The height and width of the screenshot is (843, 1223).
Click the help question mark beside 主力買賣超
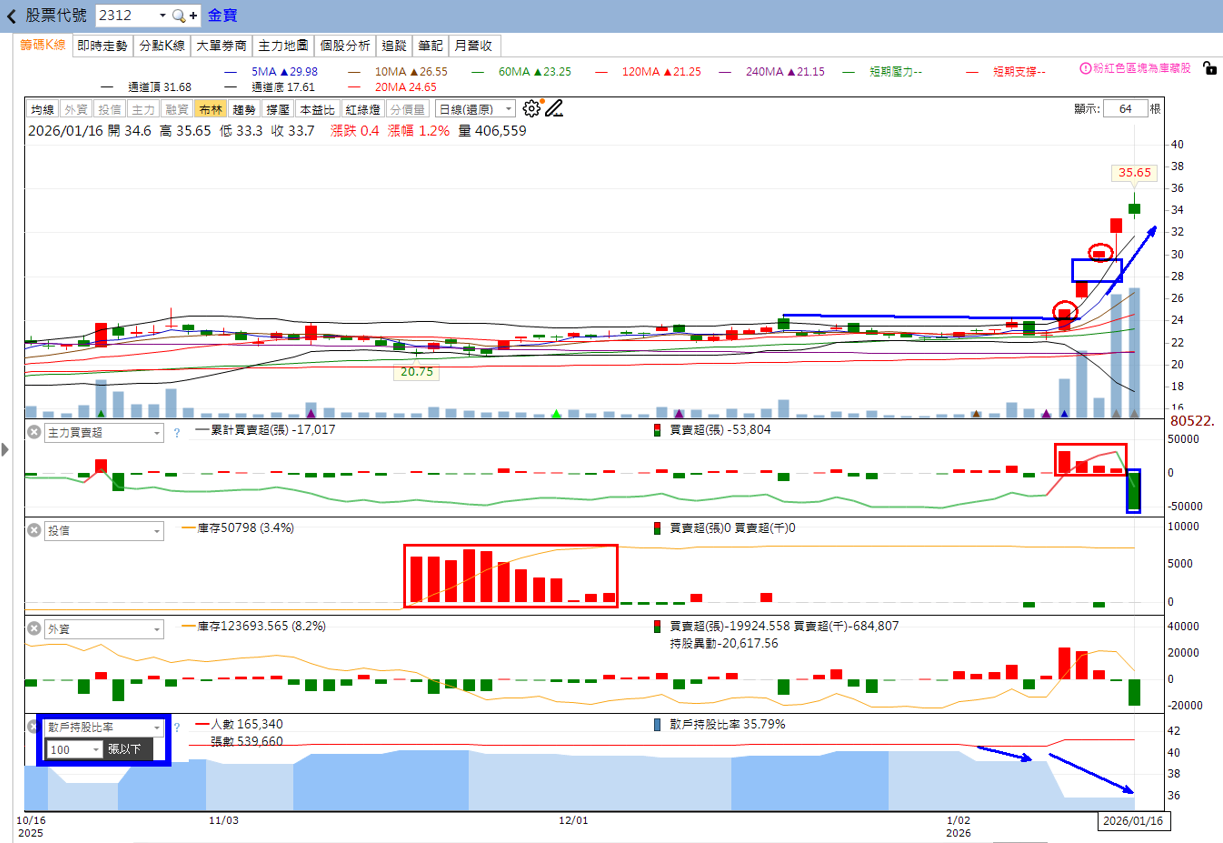(x=177, y=433)
